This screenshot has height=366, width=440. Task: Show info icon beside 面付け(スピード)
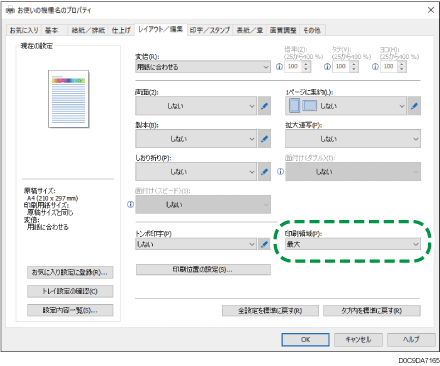[x=130, y=204]
